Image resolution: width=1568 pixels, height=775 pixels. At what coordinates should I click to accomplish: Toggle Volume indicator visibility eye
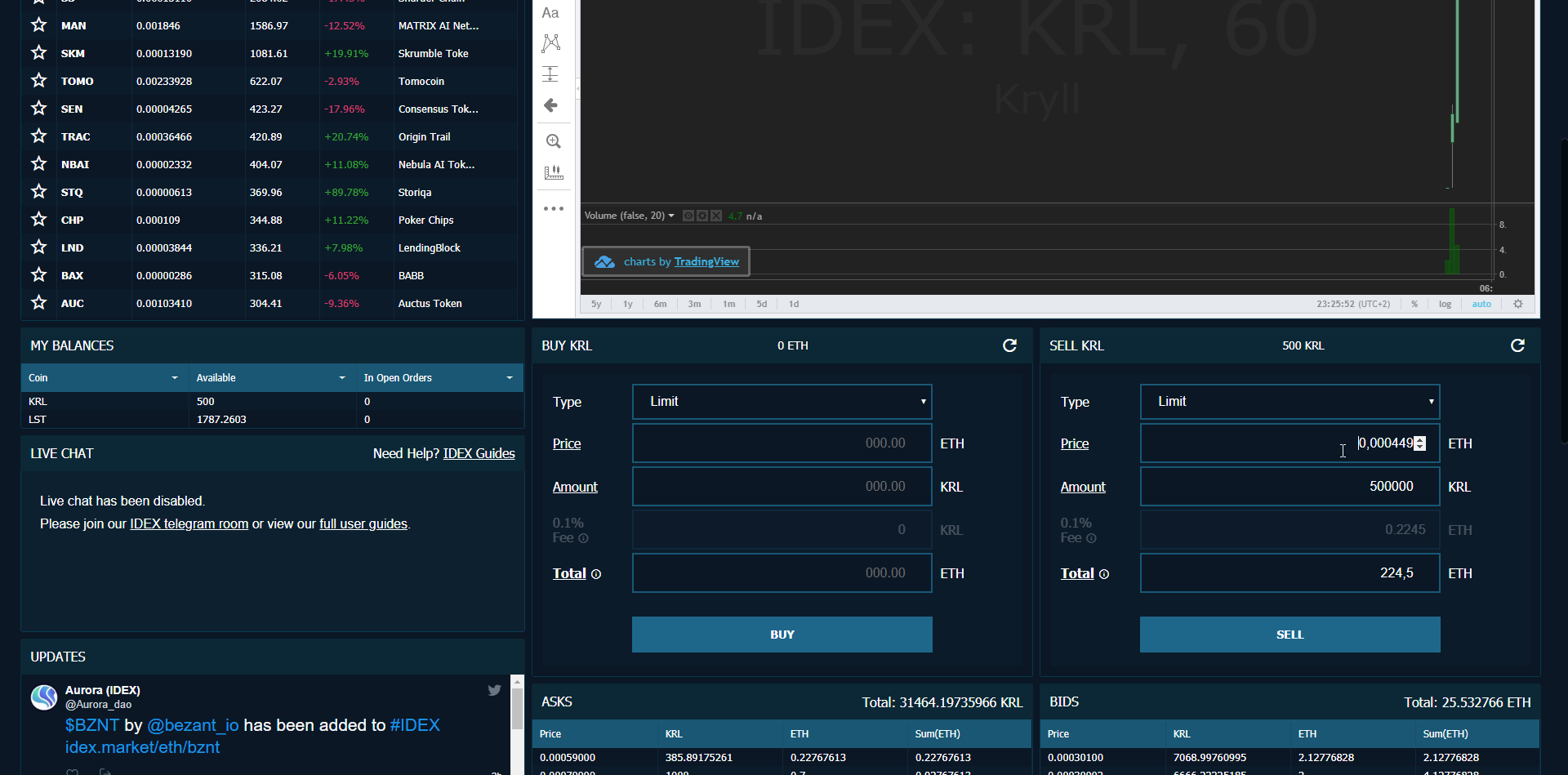[x=688, y=216]
